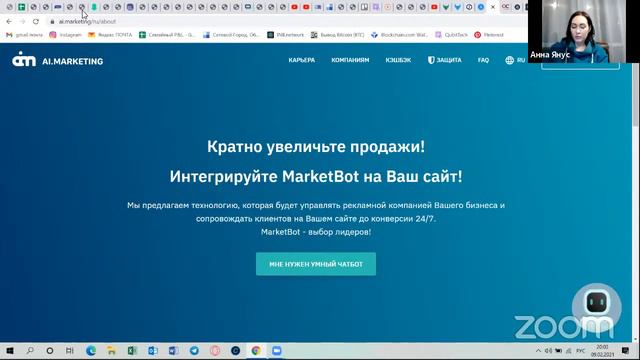The height and width of the screenshot is (360, 640).
Task: Open the QubitTech bookmark
Action: 451,35
